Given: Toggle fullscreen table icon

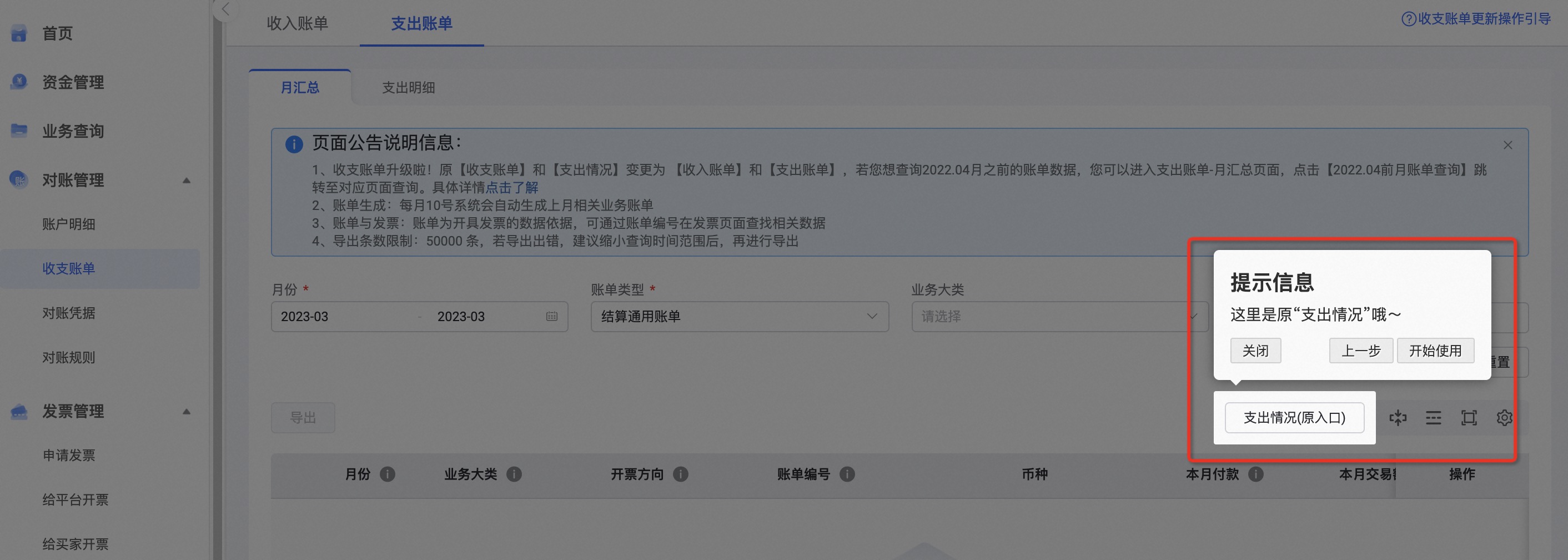Looking at the screenshot, I should tap(1469, 418).
